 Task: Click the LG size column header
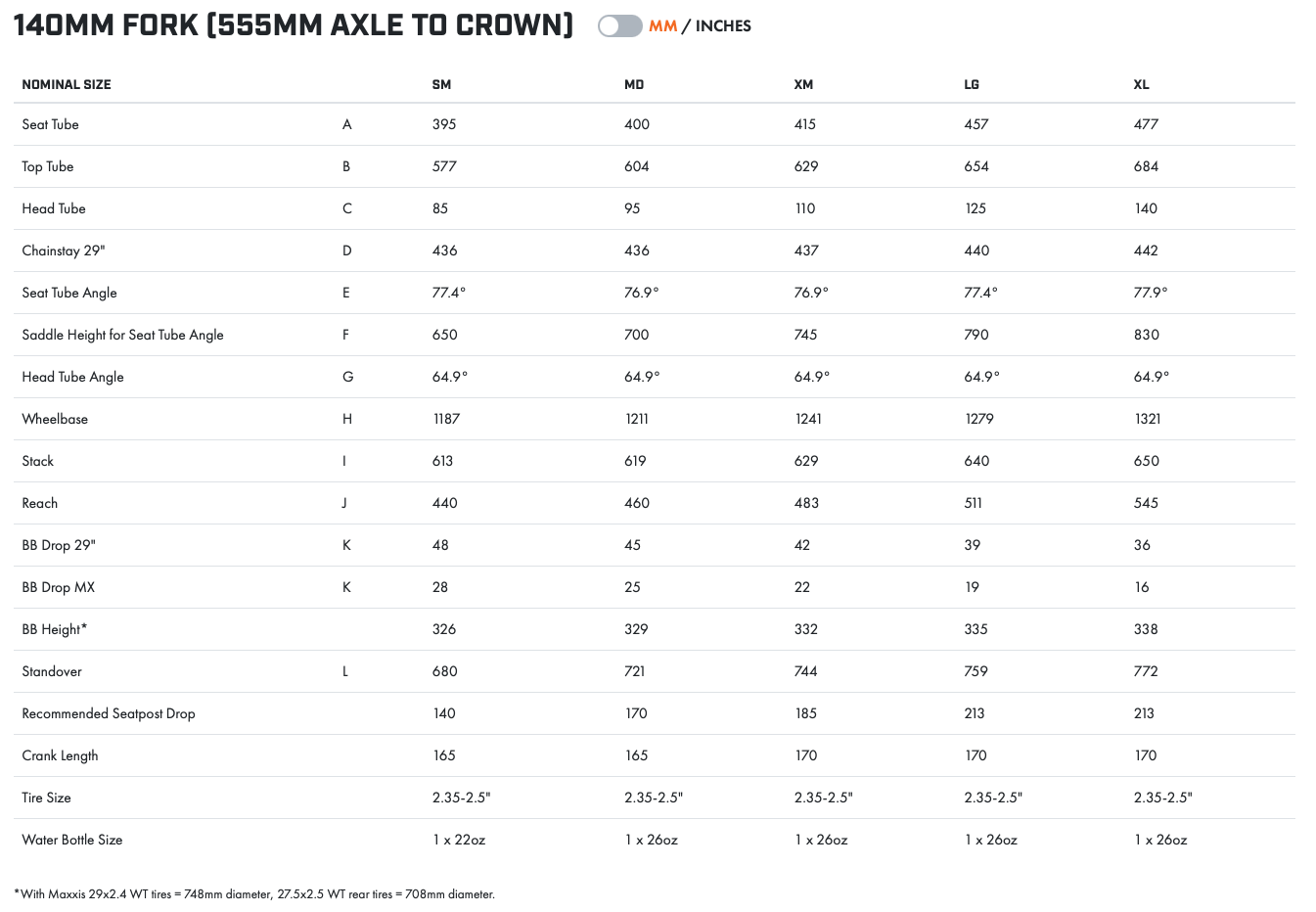[x=972, y=85]
